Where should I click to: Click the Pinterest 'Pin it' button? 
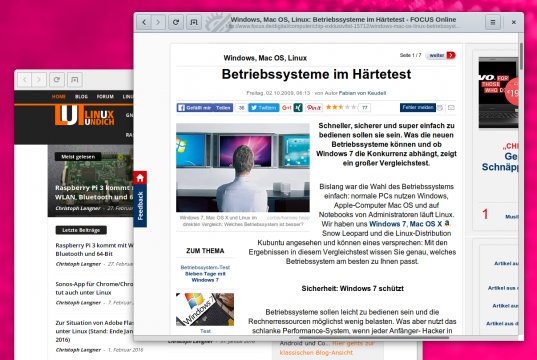tap(314, 108)
